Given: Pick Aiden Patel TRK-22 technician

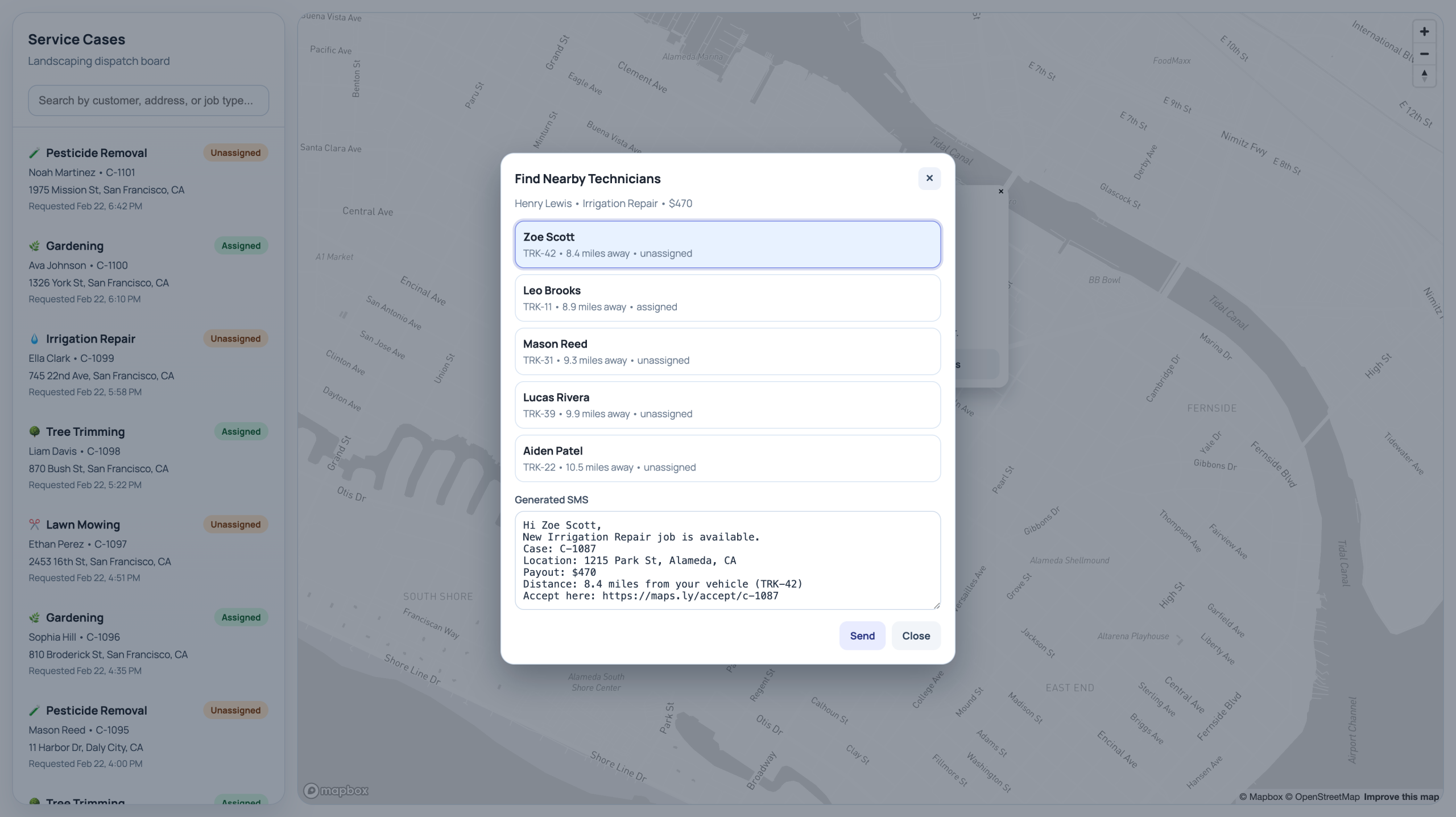Looking at the screenshot, I should (x=727, y=459).
